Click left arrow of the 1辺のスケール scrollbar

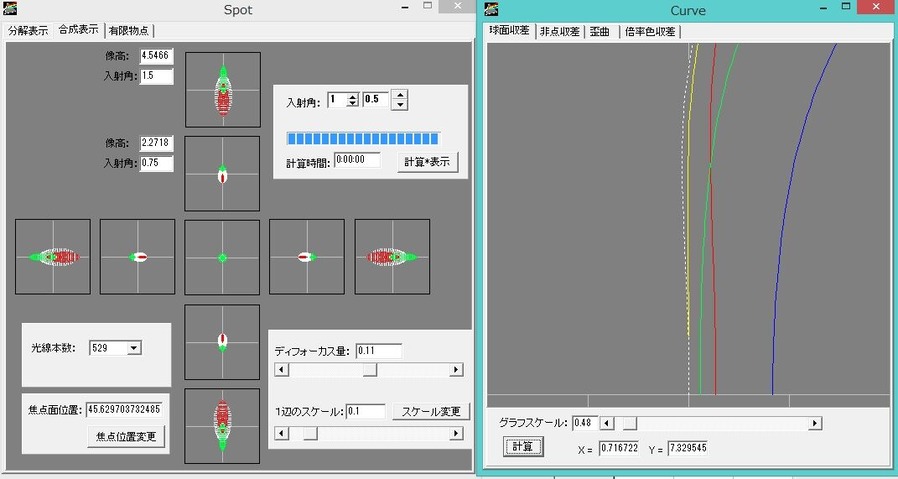click(281, 433)
